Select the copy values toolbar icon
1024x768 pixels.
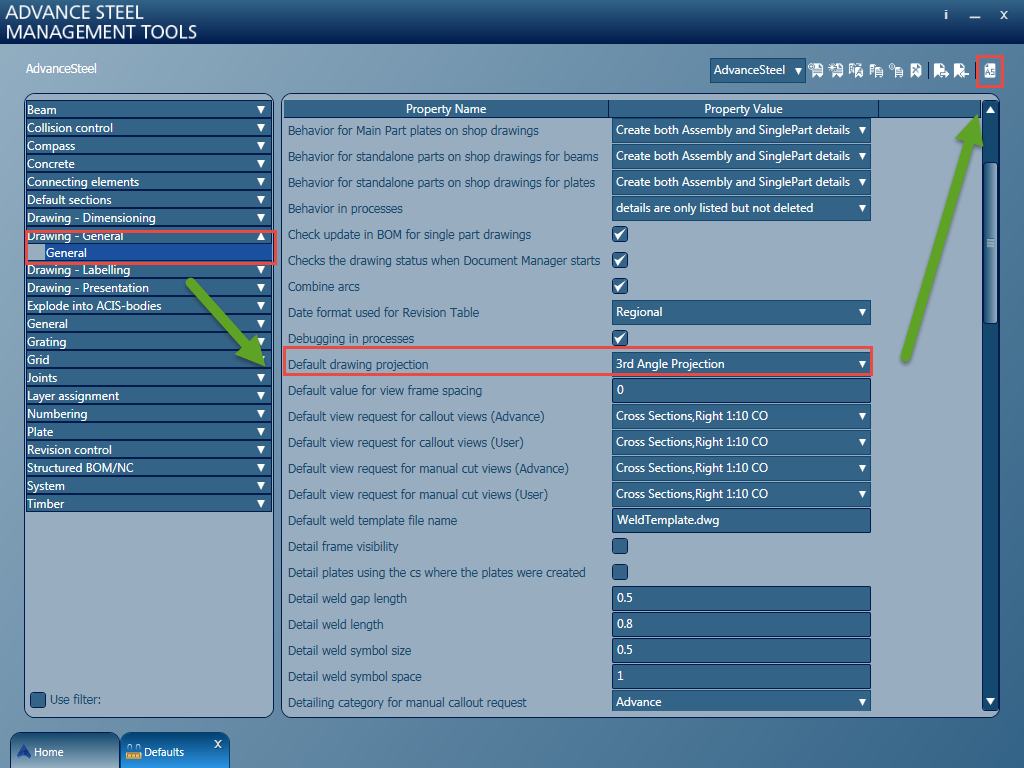[876, 70]
